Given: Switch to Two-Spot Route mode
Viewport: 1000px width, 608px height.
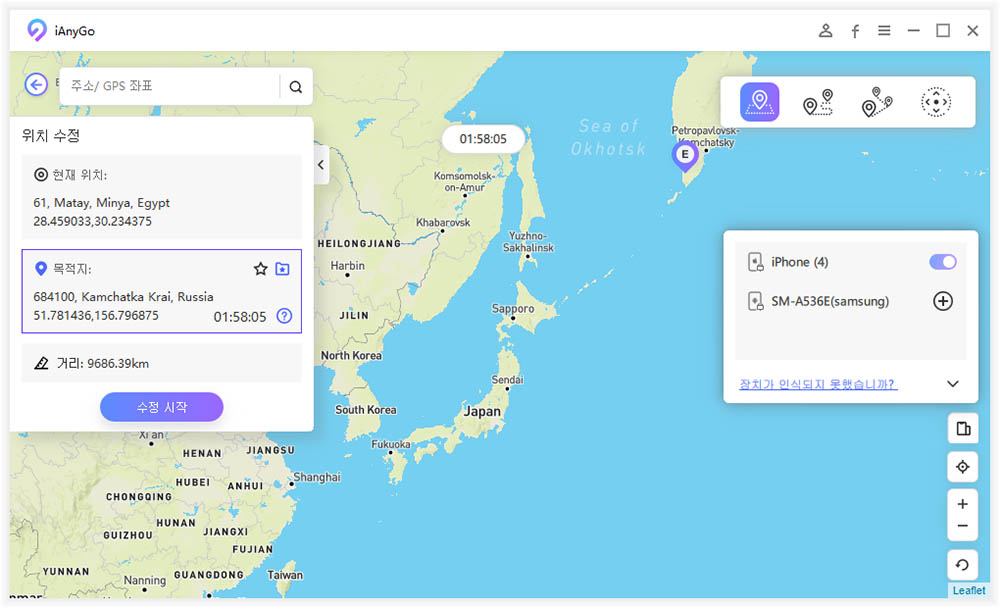Looking at the screenshot, I should (x=818, y=101).
